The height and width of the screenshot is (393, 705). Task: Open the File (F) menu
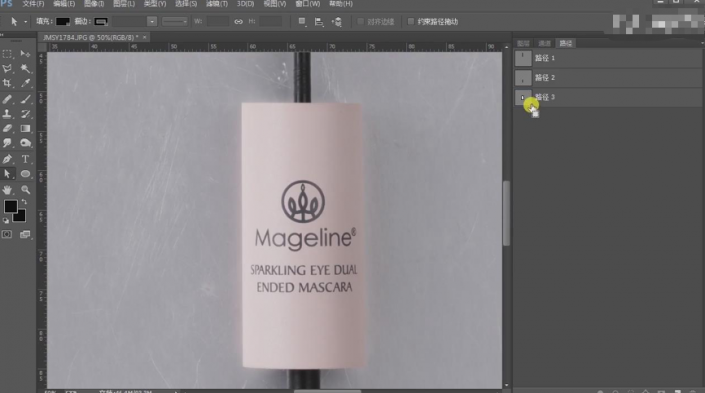[x=33, y=4]
